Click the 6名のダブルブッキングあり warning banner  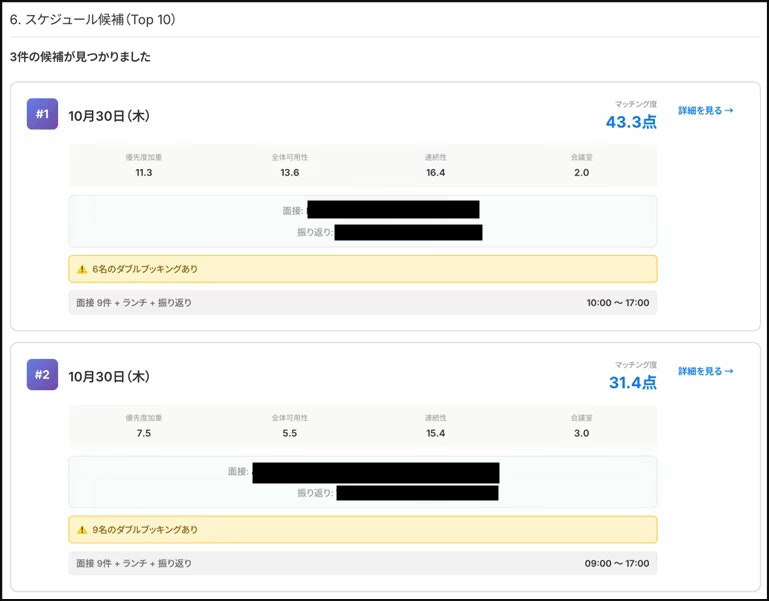[x=363, y=269]
